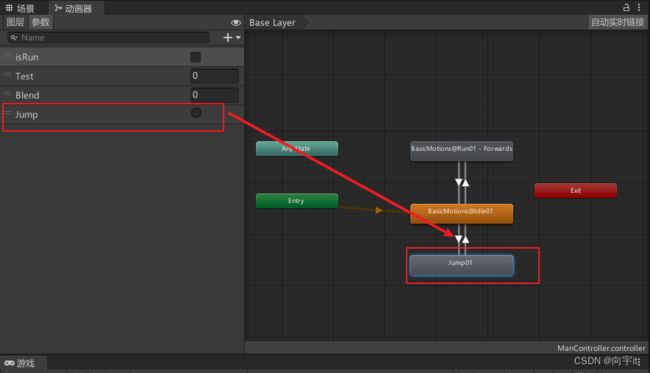
Task: Open the 参数 parameters tab
Action: pos(40,22)
